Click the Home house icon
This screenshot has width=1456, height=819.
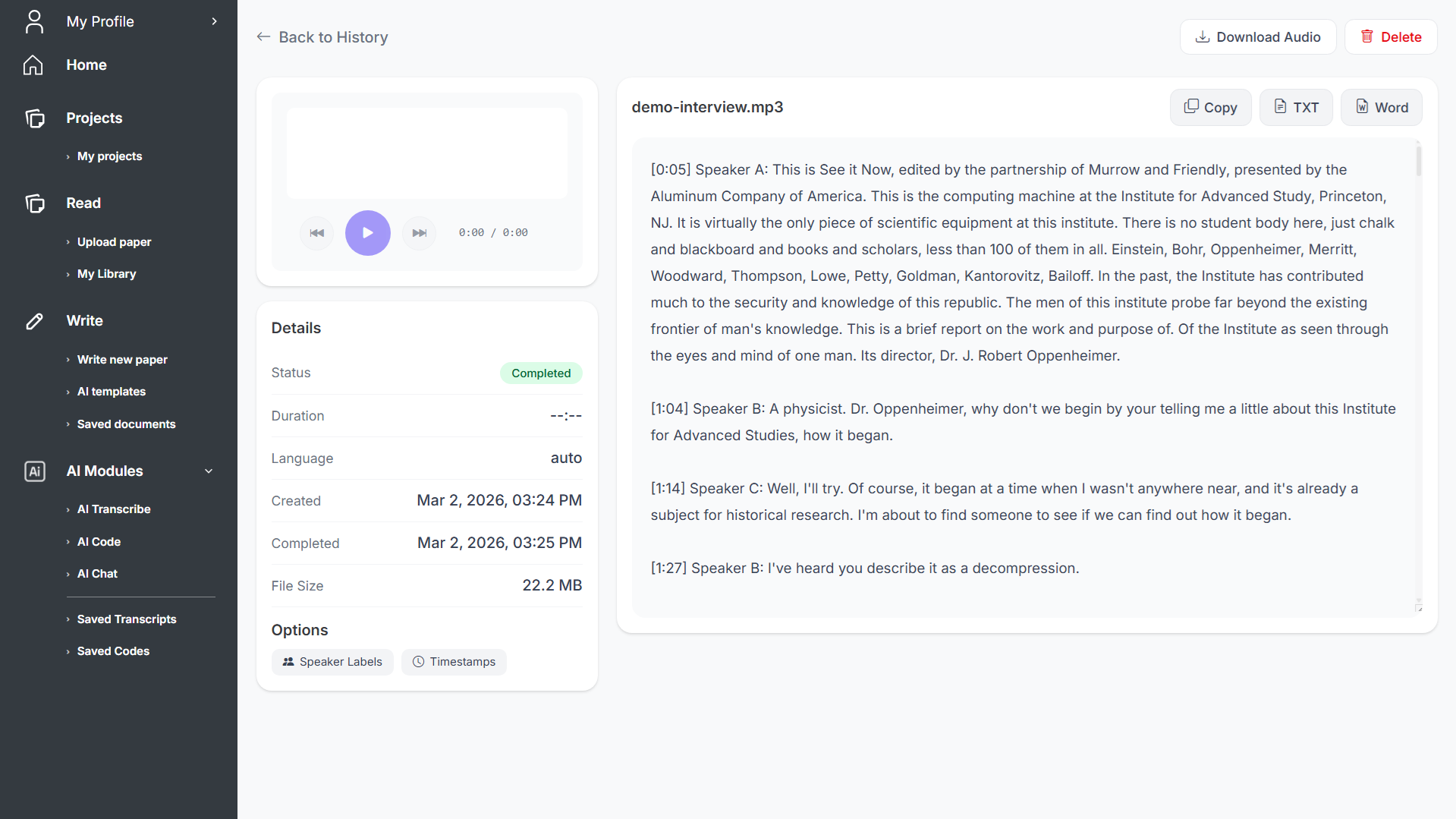[33, 65]
